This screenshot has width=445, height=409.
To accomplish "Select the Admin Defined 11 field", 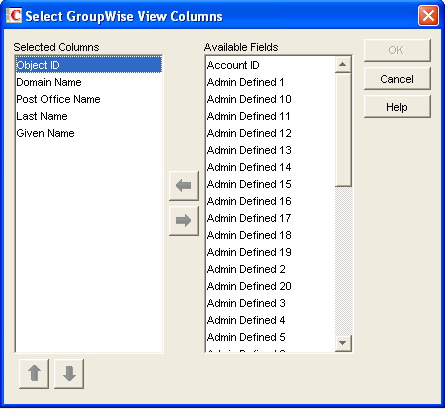I will click(x=270, y=116).
